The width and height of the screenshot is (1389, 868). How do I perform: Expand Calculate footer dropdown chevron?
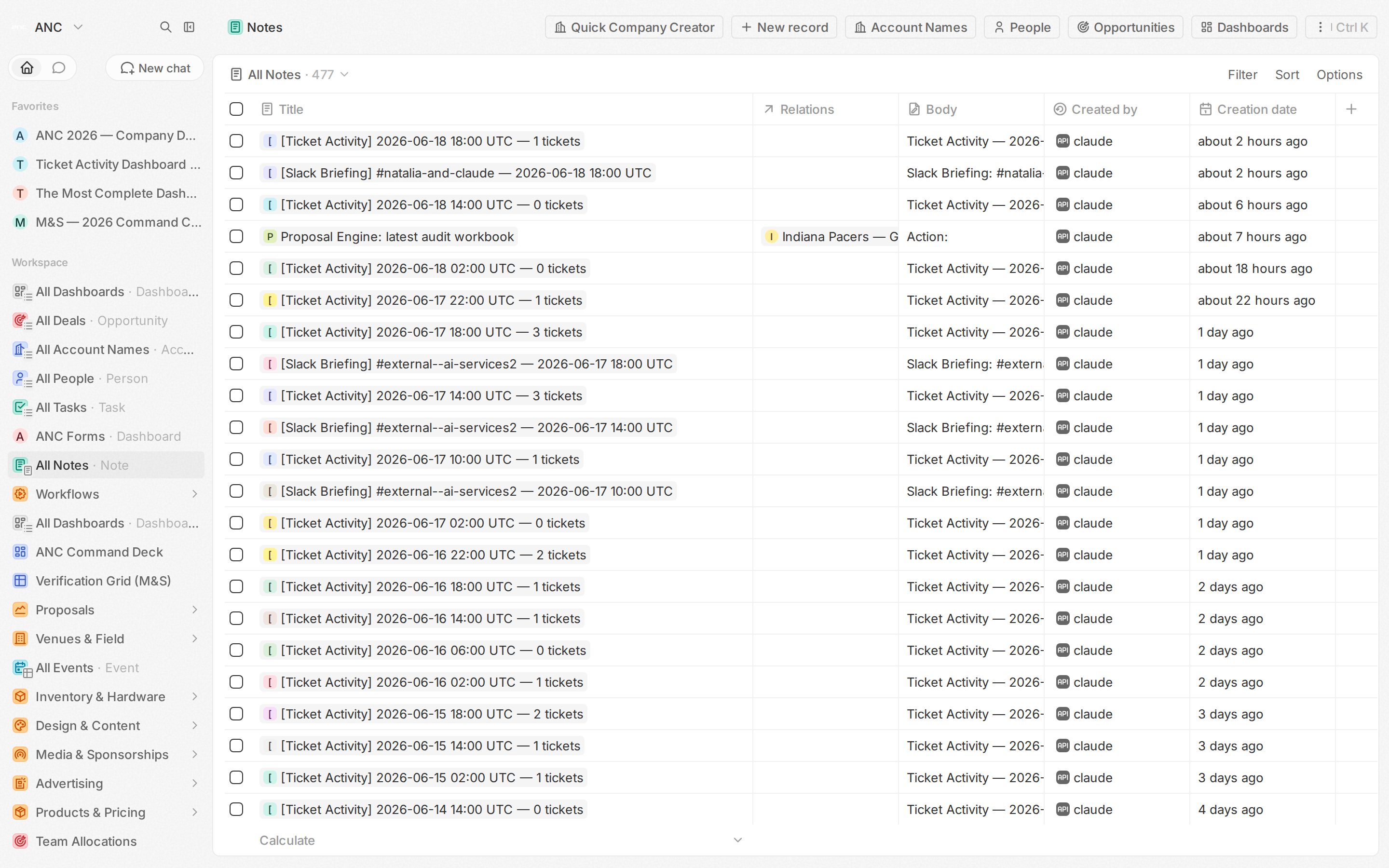(x=738, y=840)
